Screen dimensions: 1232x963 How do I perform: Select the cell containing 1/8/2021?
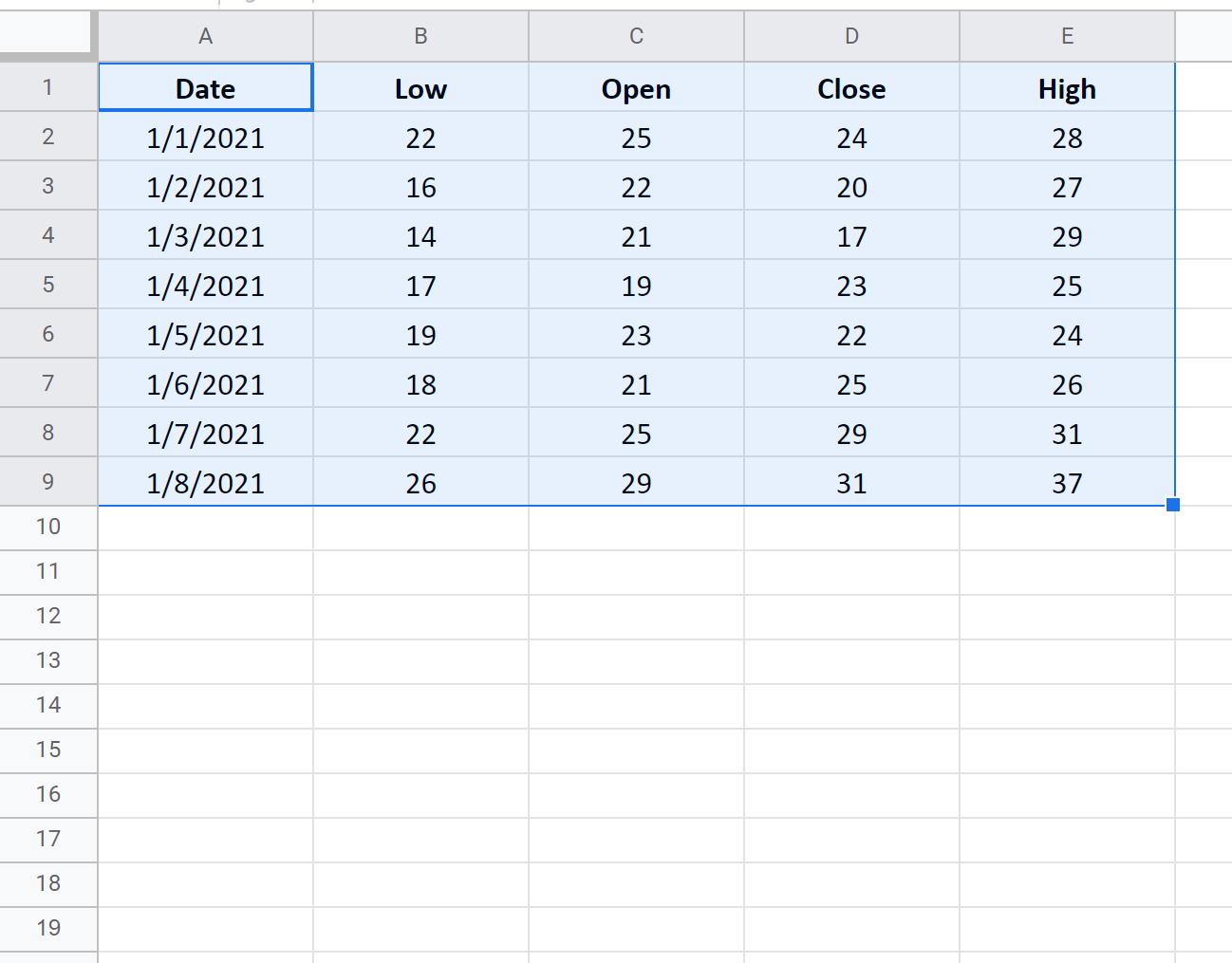pos(205,483)
